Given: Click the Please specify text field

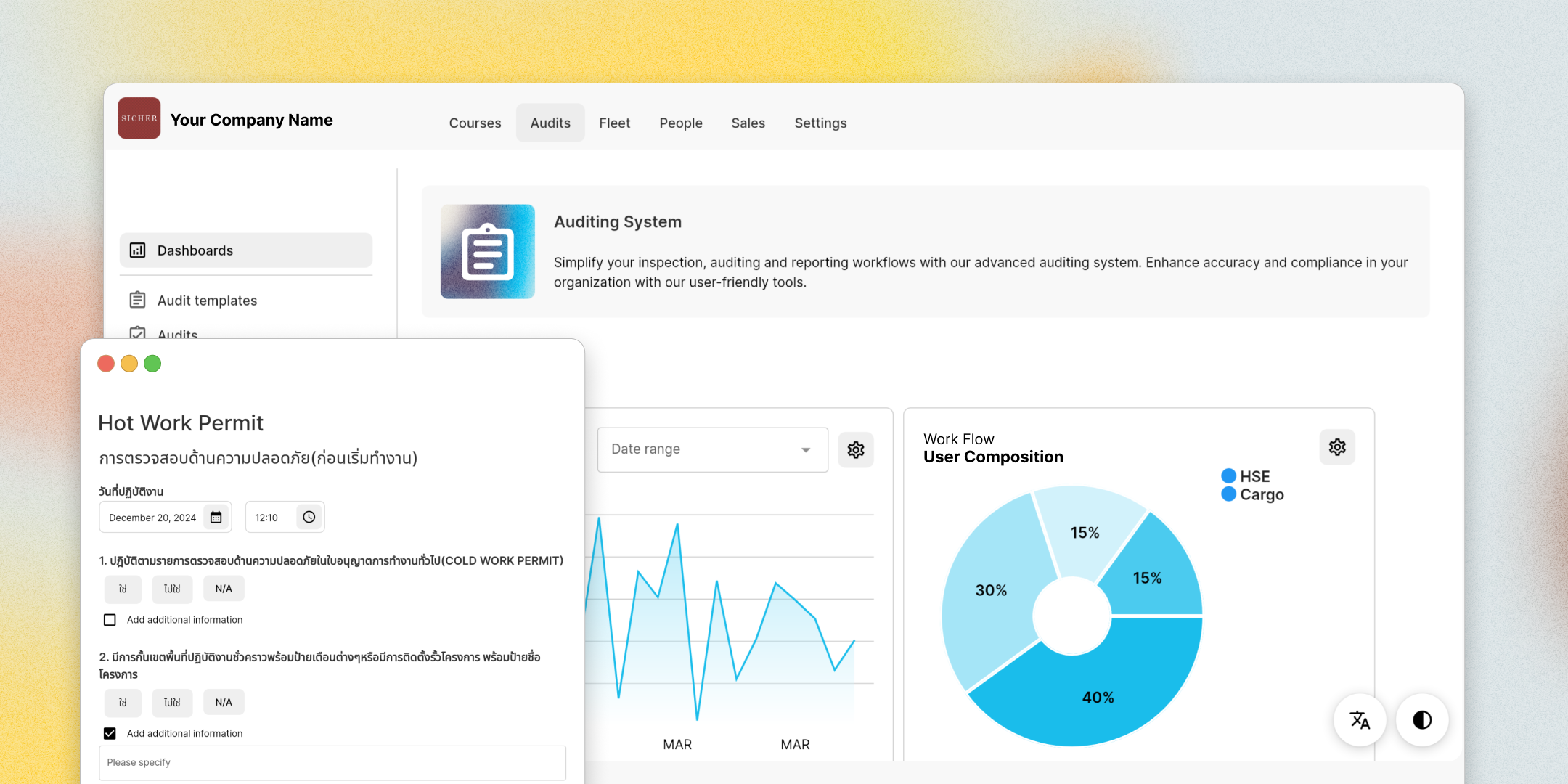Looking at the screenshot, I should (332, 763).
